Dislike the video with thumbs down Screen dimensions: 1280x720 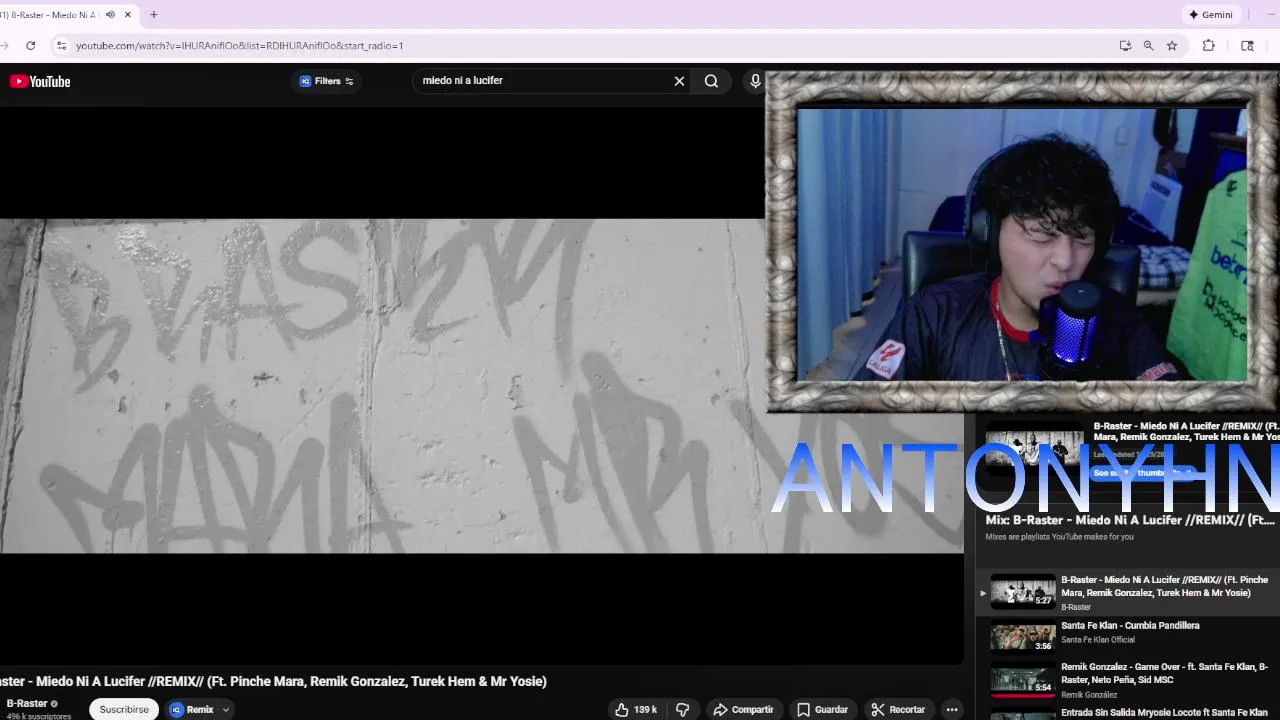coord(683,709)
